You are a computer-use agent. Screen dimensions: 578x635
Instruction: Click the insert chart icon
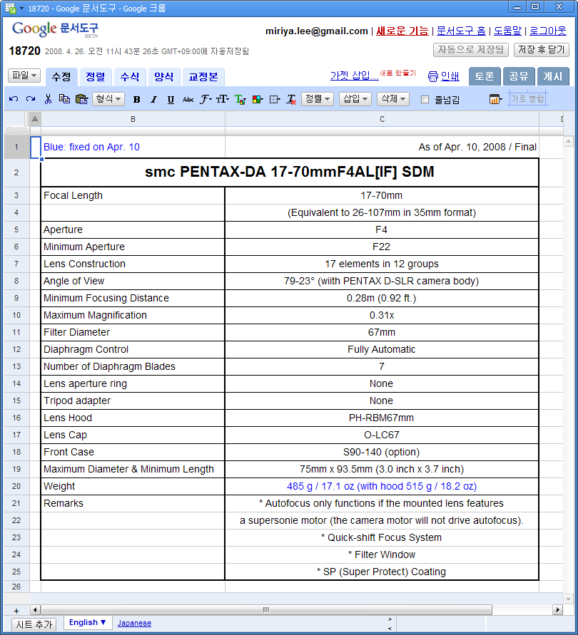pos(495,99)
